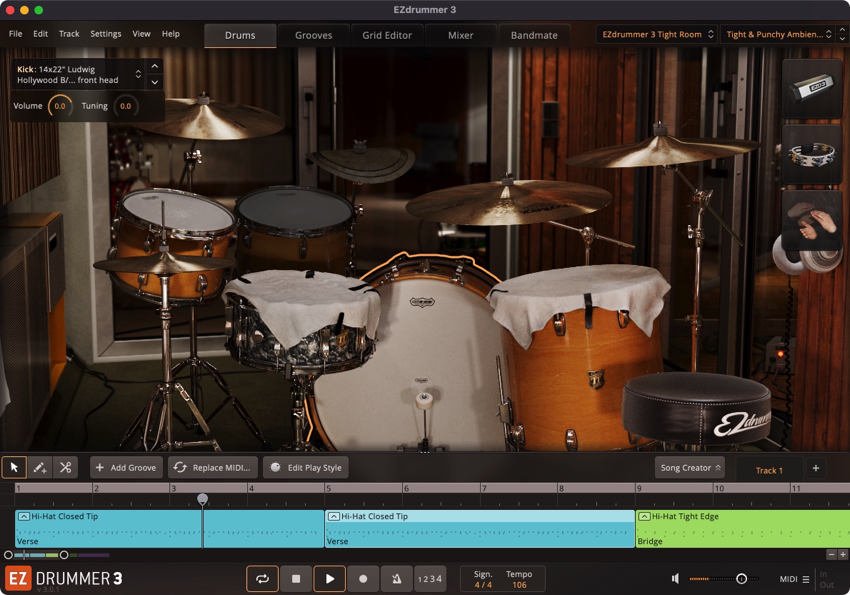Switch to the Grooves tab
Image resolution: width=850 pixels, height=595 pixels.
coord(313,35)
